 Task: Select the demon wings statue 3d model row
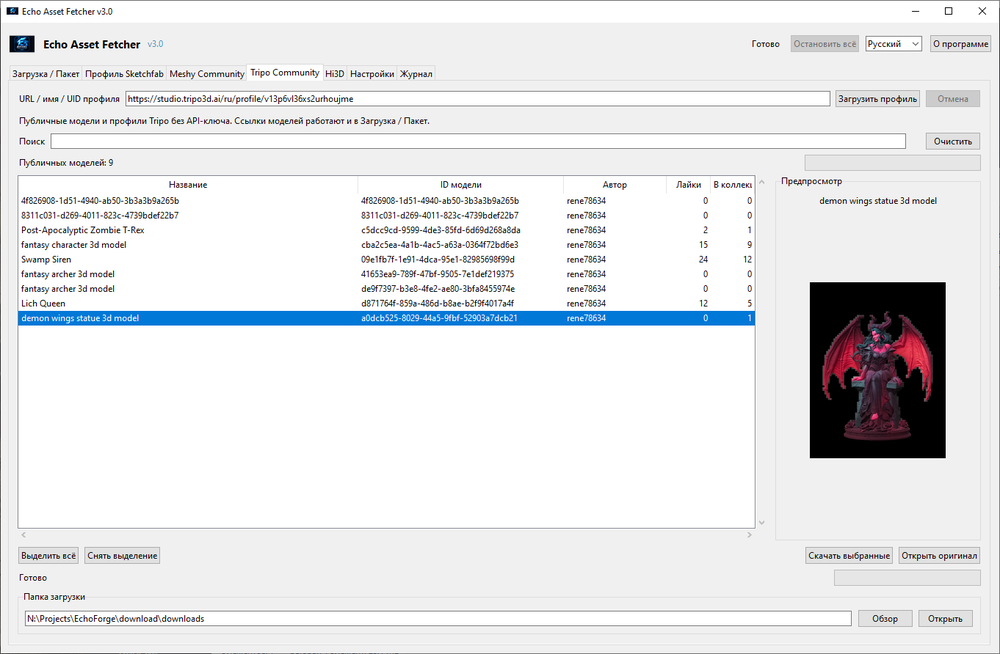386,318
